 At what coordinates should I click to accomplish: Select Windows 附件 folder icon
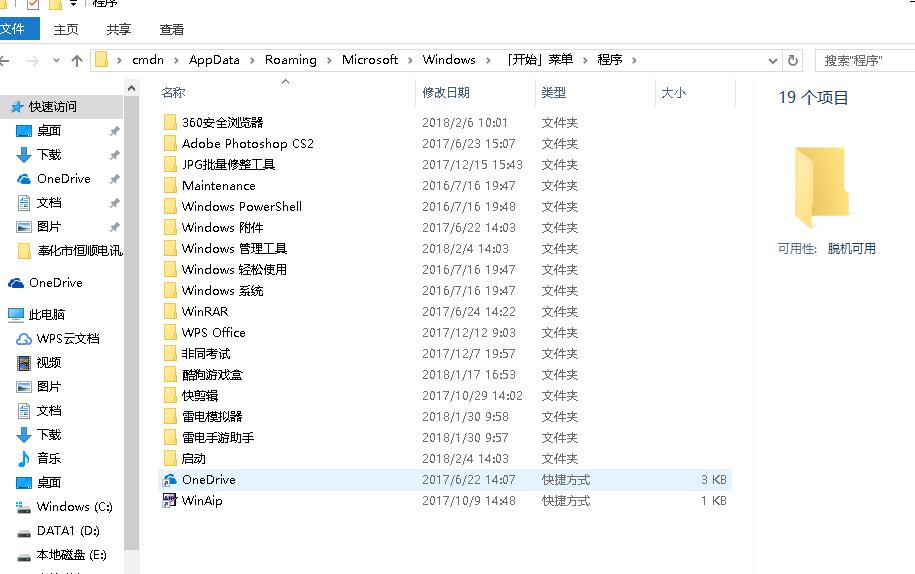tap(170, 227)
